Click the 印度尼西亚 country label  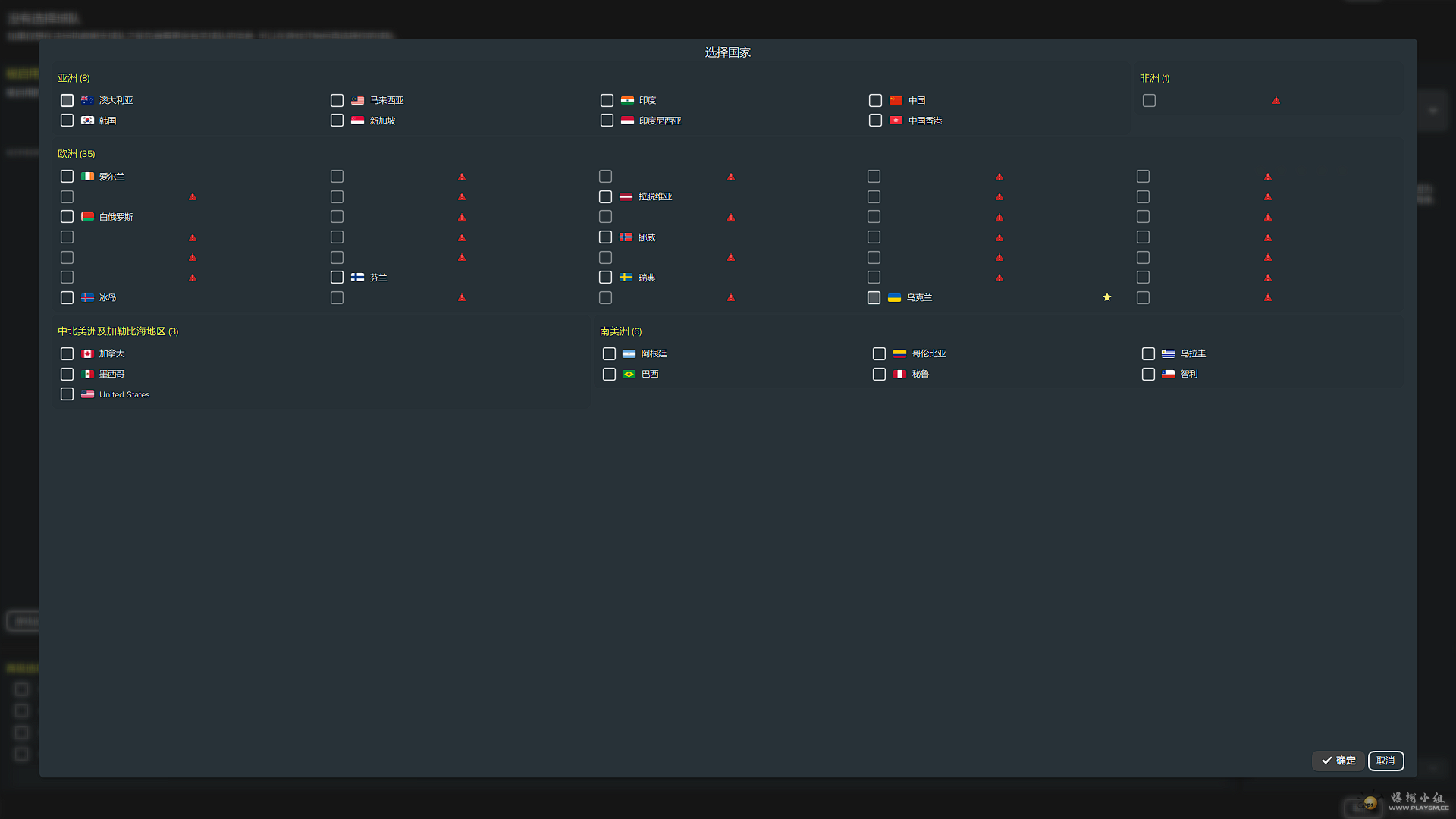click(660, 121)
